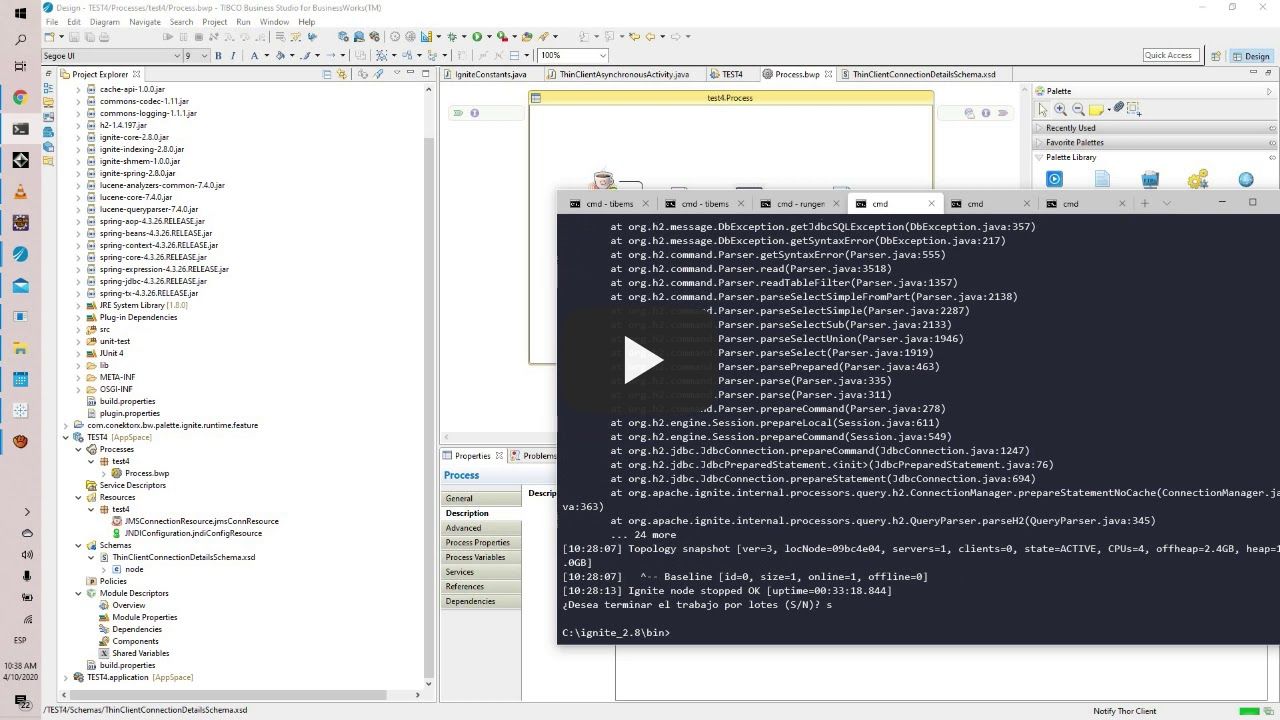Collapse the Processes node in Project Explorer
Image resolution: width=1280 pixels, height=720 pixels.
coord(78,449)
